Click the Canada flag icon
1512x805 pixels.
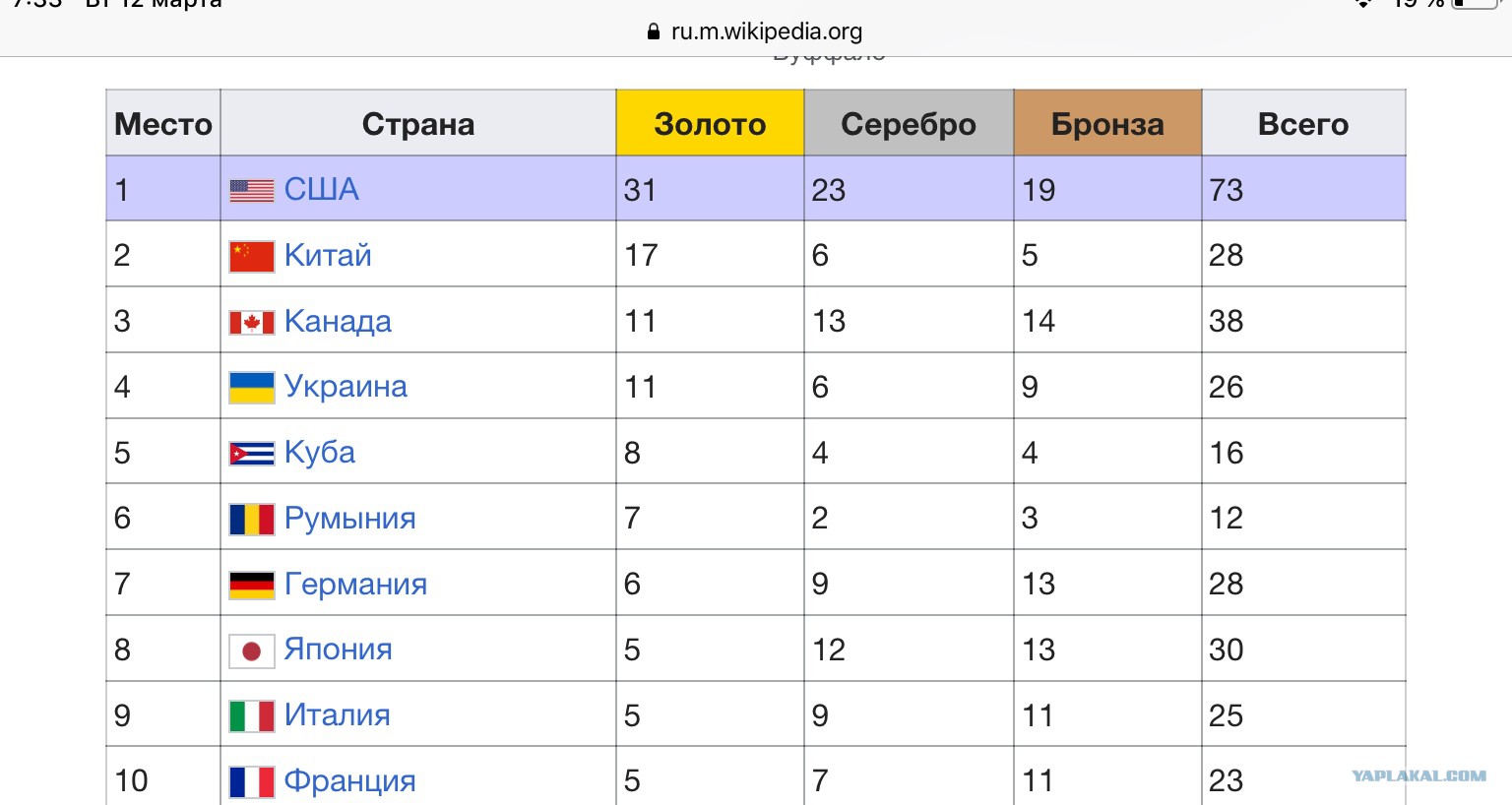[252, 323]
